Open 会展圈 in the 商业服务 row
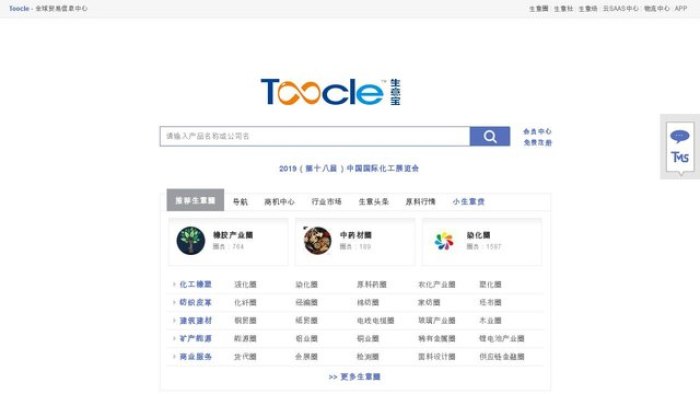Viewport: 700px width, 394px height. tap(306, 357)
